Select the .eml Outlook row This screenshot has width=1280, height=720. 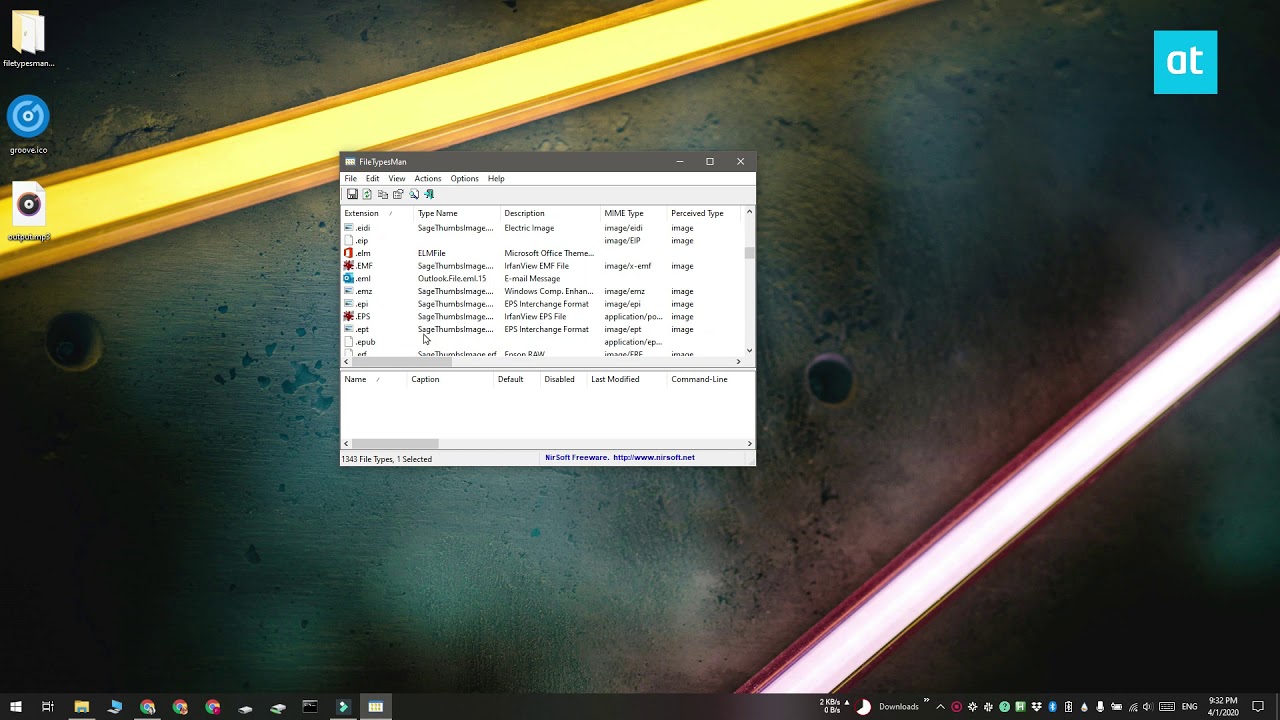coord(542,279)
